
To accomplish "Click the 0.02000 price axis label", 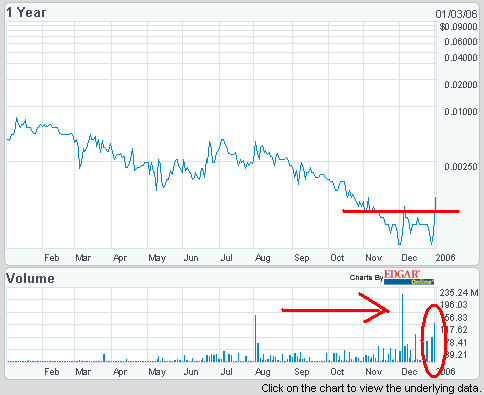I will coord(461,85).
